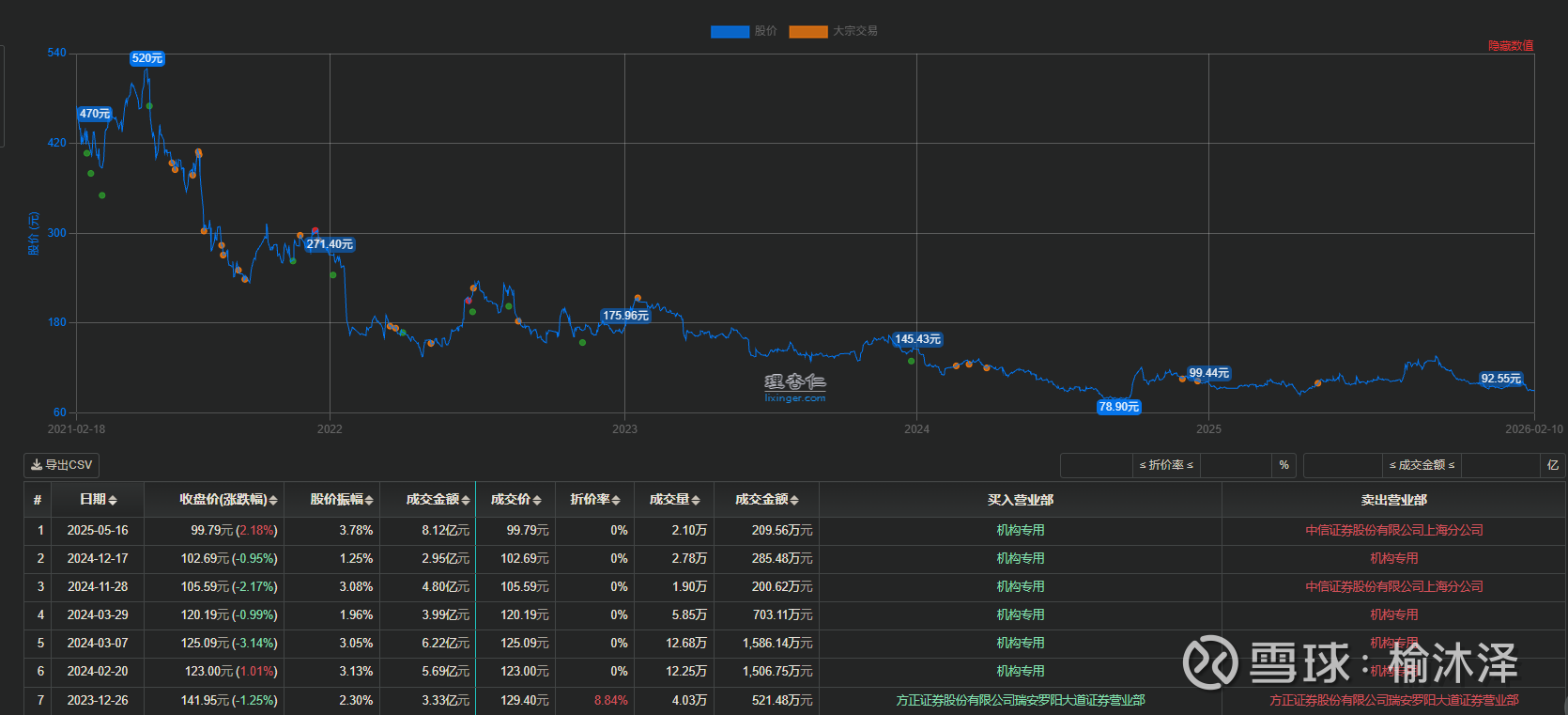Sort by 成交量 column arrows
This screenshot has height=715, width=1568.
696,500
